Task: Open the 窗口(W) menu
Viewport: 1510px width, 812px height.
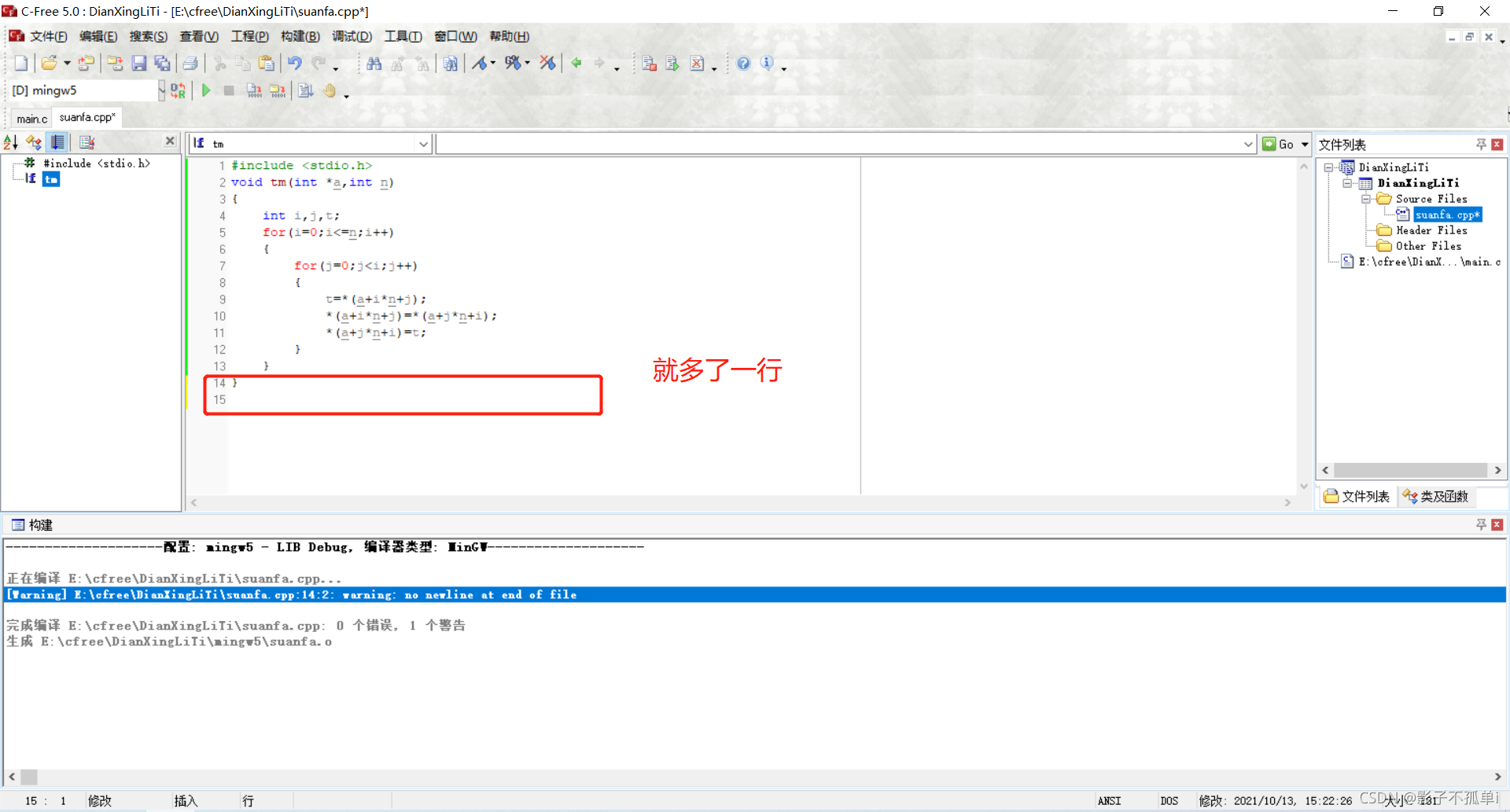Action: [455, 36]
